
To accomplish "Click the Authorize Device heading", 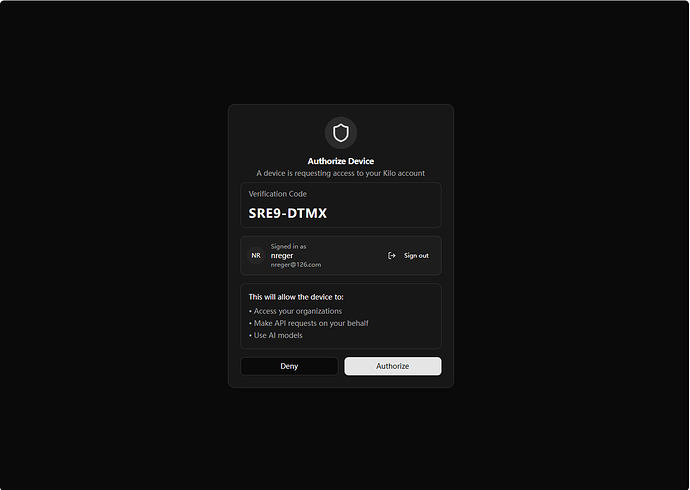I will [341, 161].
